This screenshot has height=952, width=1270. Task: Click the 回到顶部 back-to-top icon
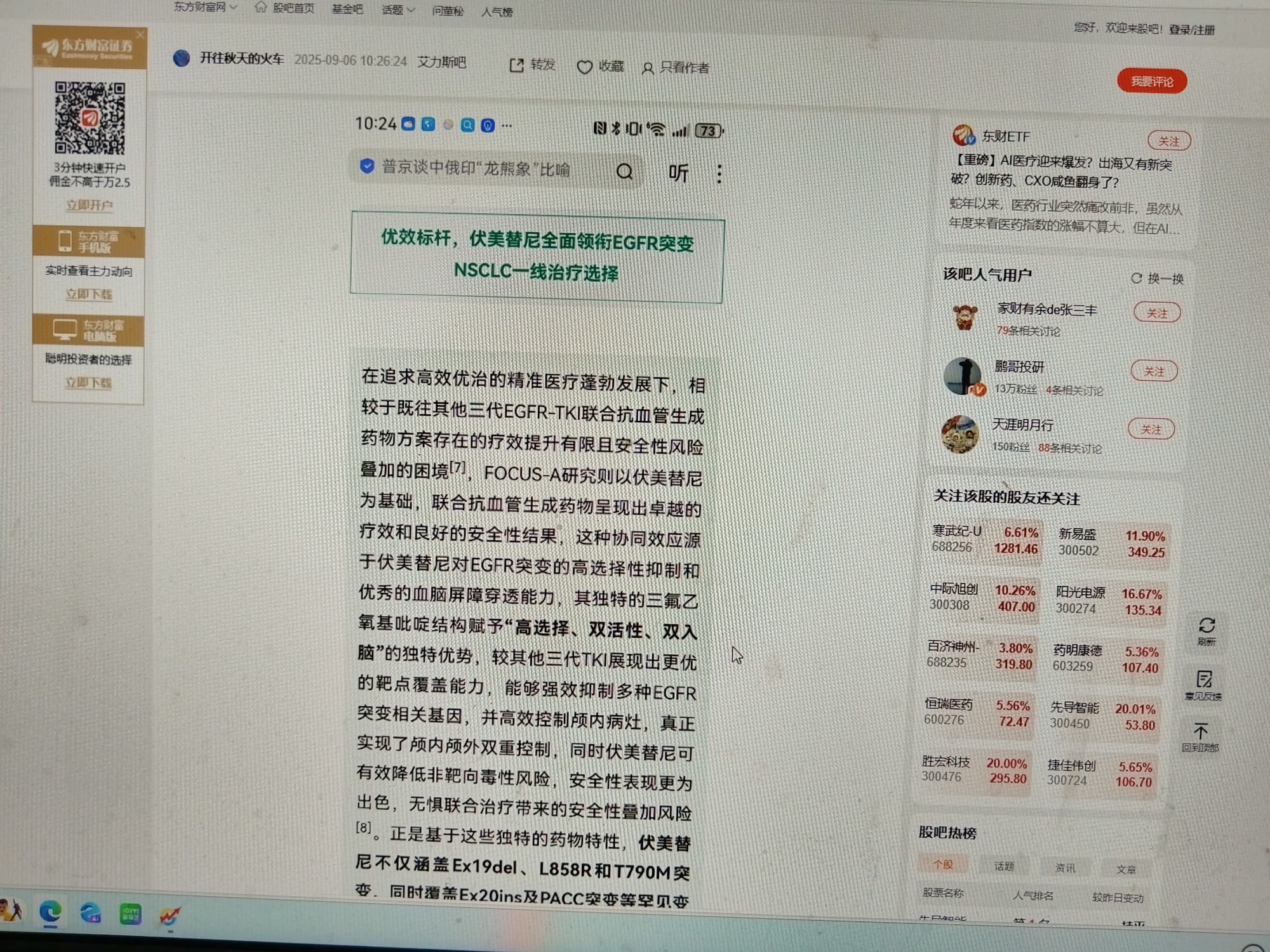1200,731
